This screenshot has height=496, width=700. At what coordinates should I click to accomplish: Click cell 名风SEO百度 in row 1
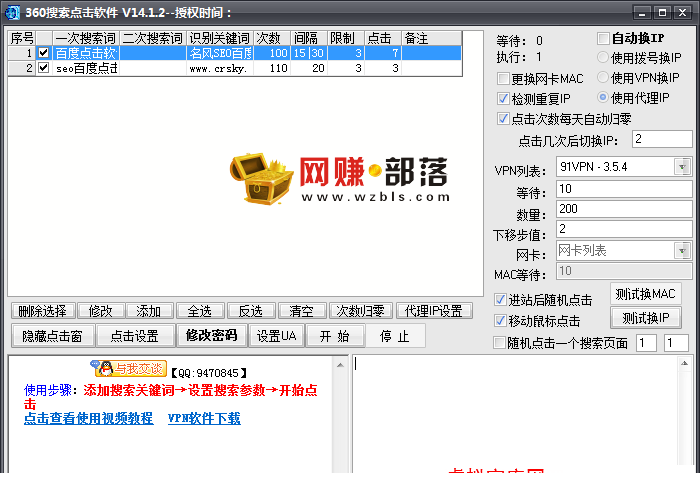pos(220,53)
